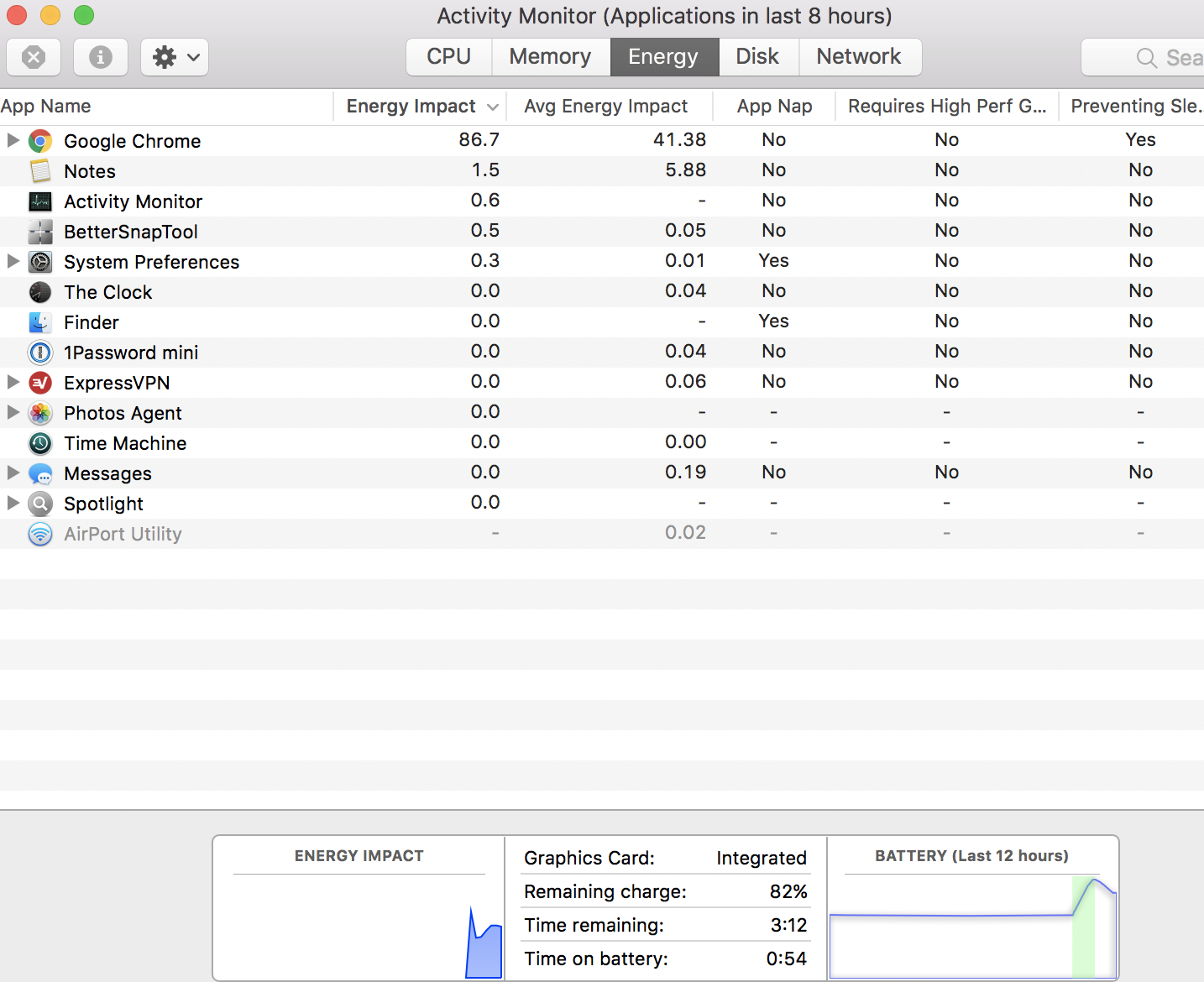Click the BetterSnapTool icon

(40, 232)
